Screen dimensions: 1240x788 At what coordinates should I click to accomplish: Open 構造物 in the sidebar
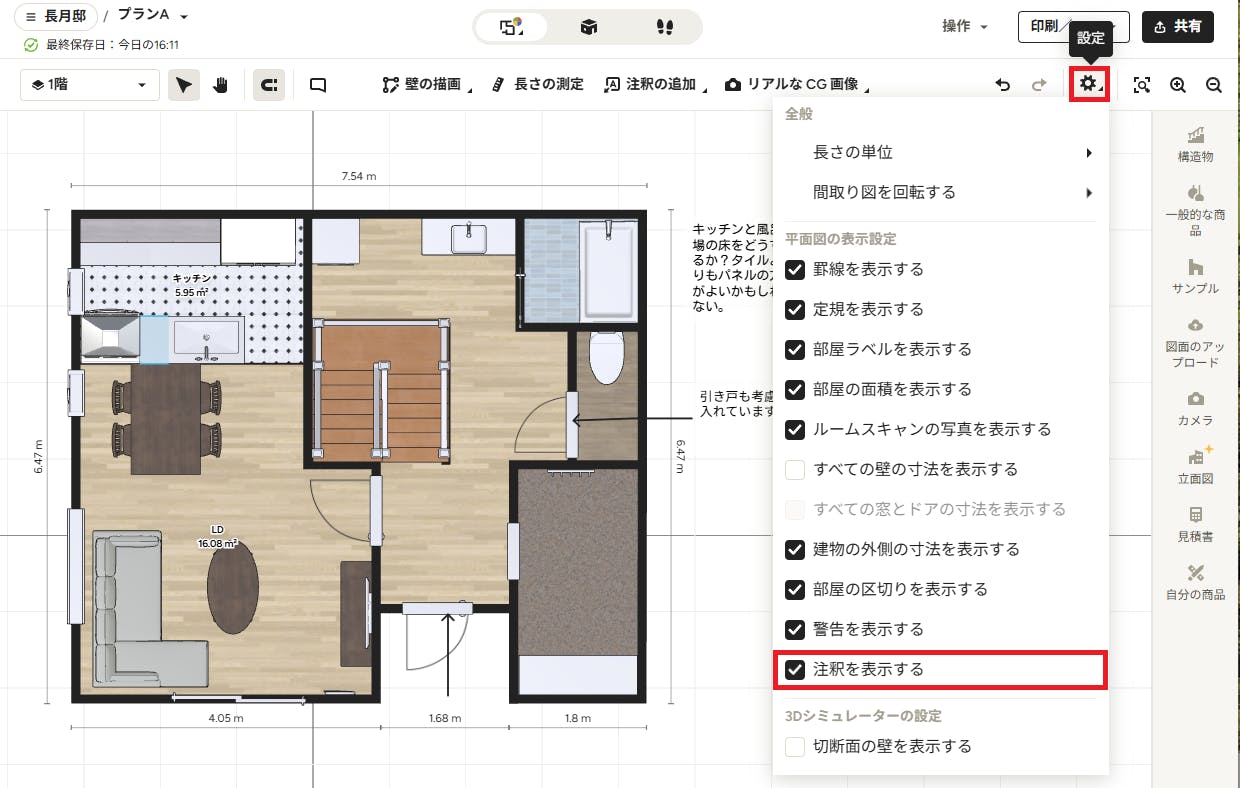click(1195, 144)
